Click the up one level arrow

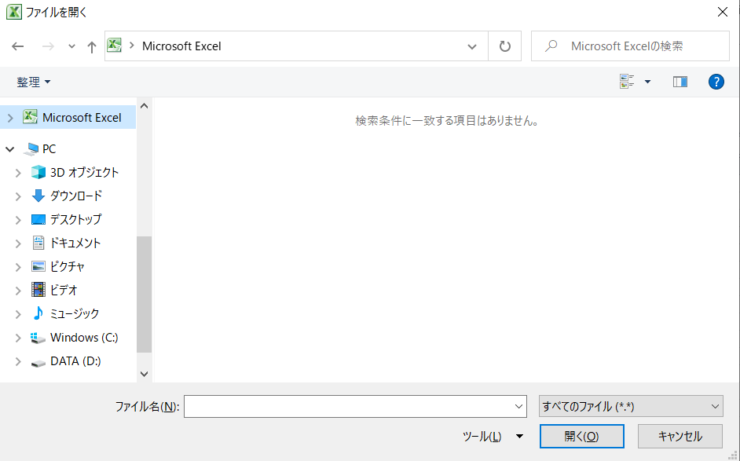point(92,46)
